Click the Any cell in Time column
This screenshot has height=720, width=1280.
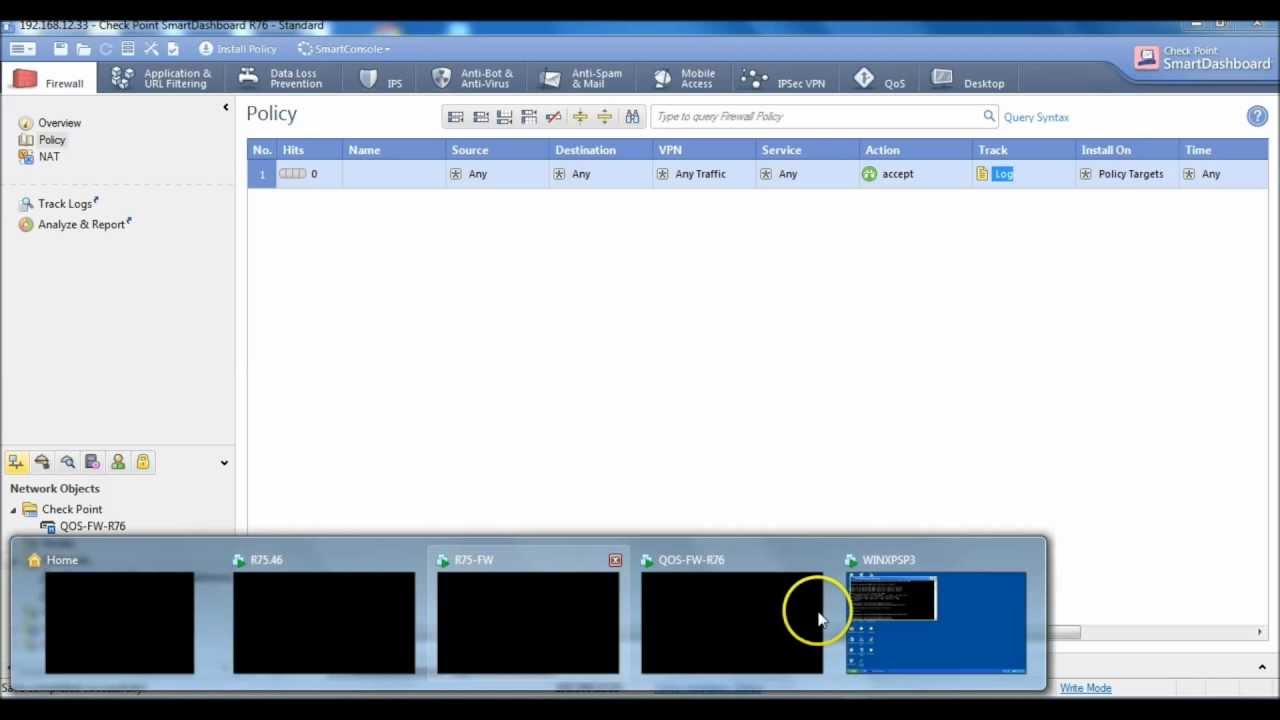click(1224, 174)
